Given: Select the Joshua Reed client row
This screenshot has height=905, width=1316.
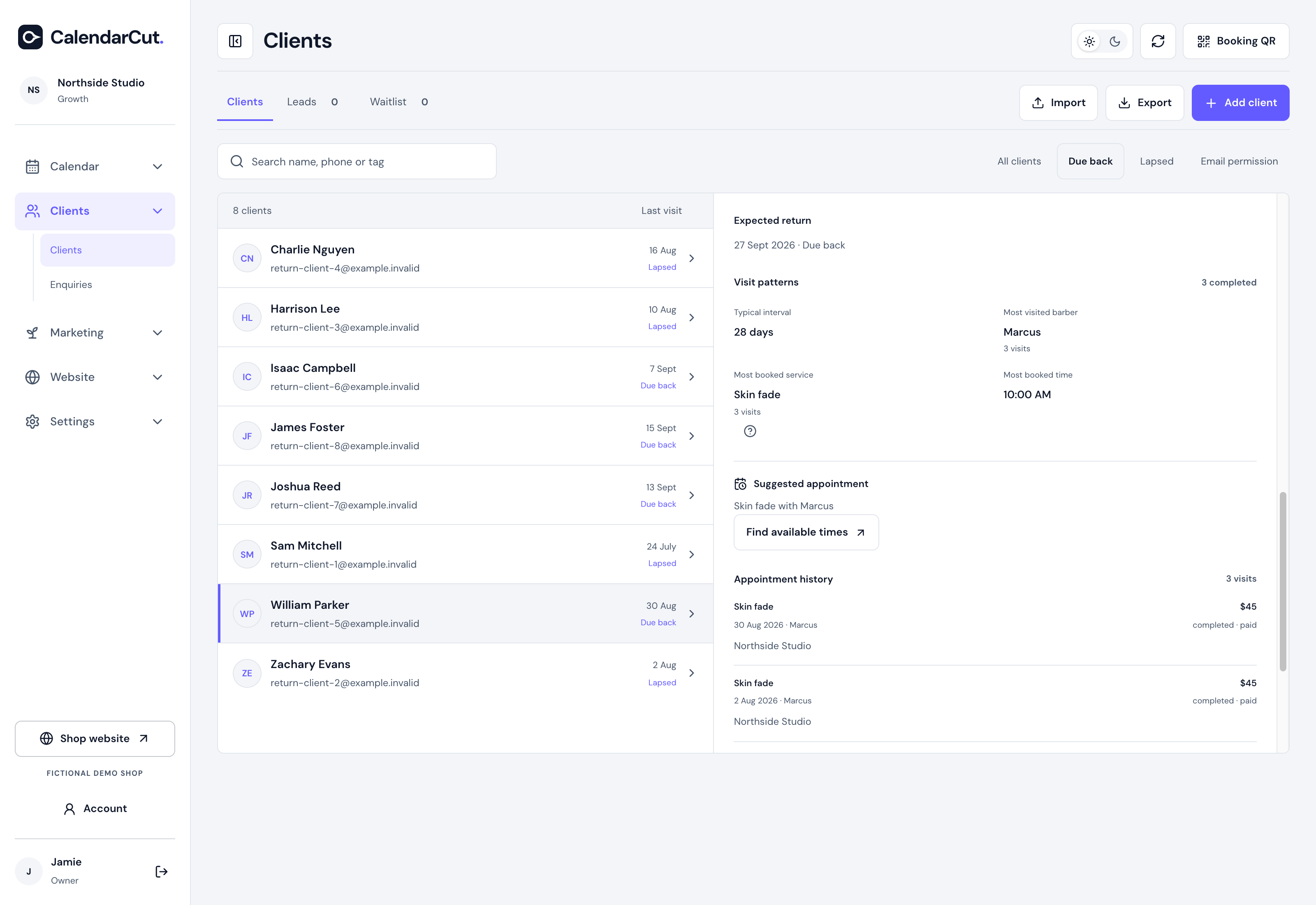Looking at the screenshot, I should coord(465,495).
